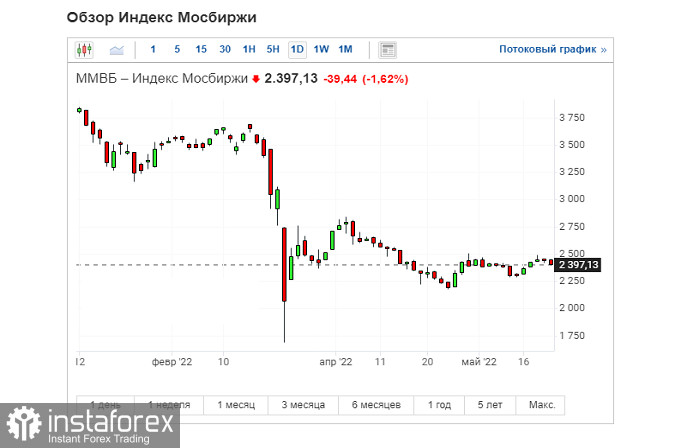Screen dimensions: 675x448
Task: Click the (-1,62%) percent change
Action: point(385,79)
